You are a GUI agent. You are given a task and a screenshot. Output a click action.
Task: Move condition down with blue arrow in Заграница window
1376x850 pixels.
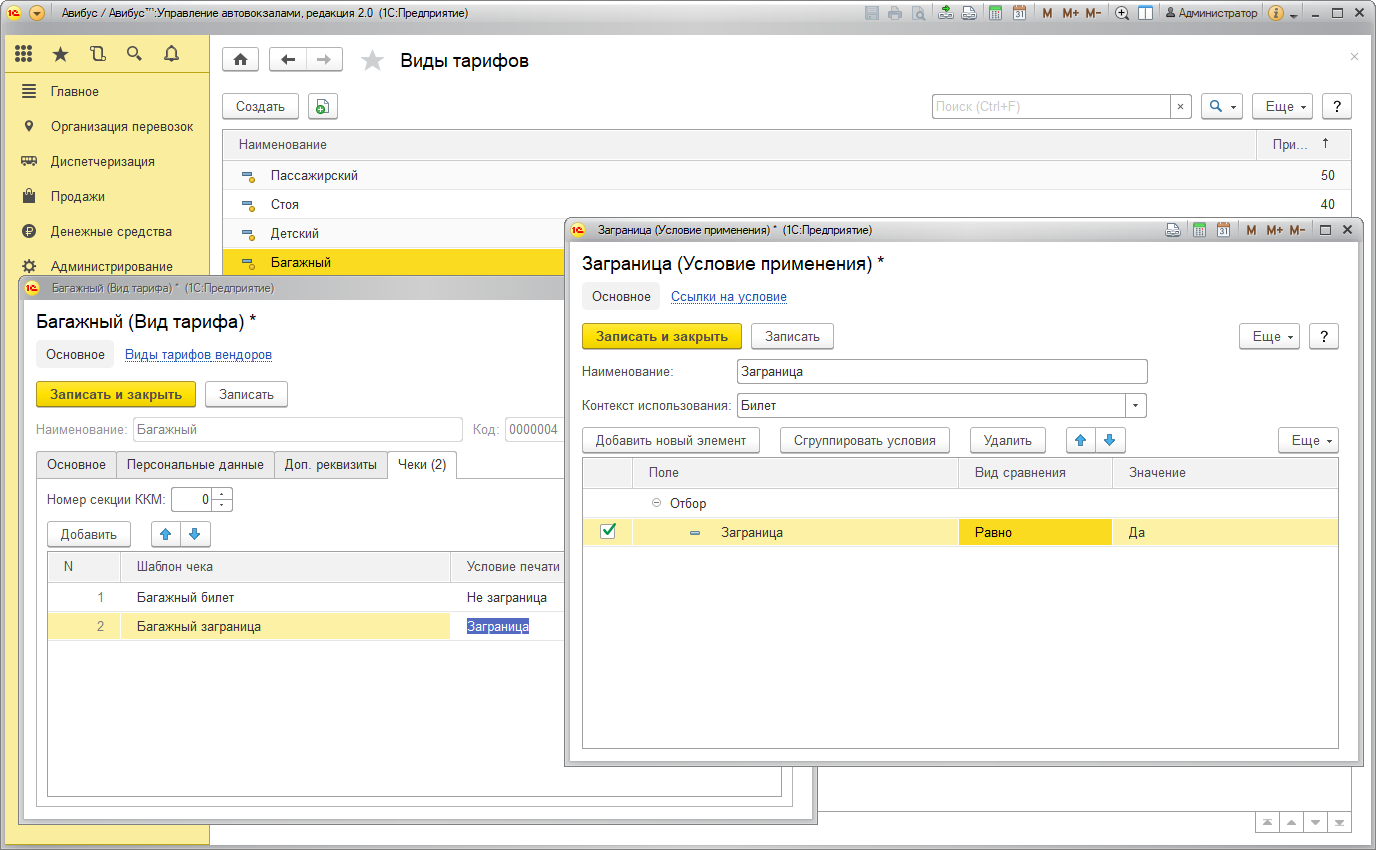point(1109,440)
